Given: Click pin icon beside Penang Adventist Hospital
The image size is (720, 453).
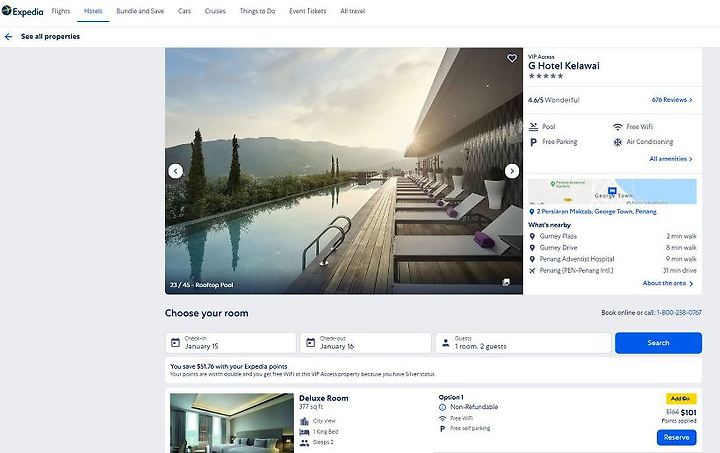Looking at the screenshot, I should coord(532,259).
